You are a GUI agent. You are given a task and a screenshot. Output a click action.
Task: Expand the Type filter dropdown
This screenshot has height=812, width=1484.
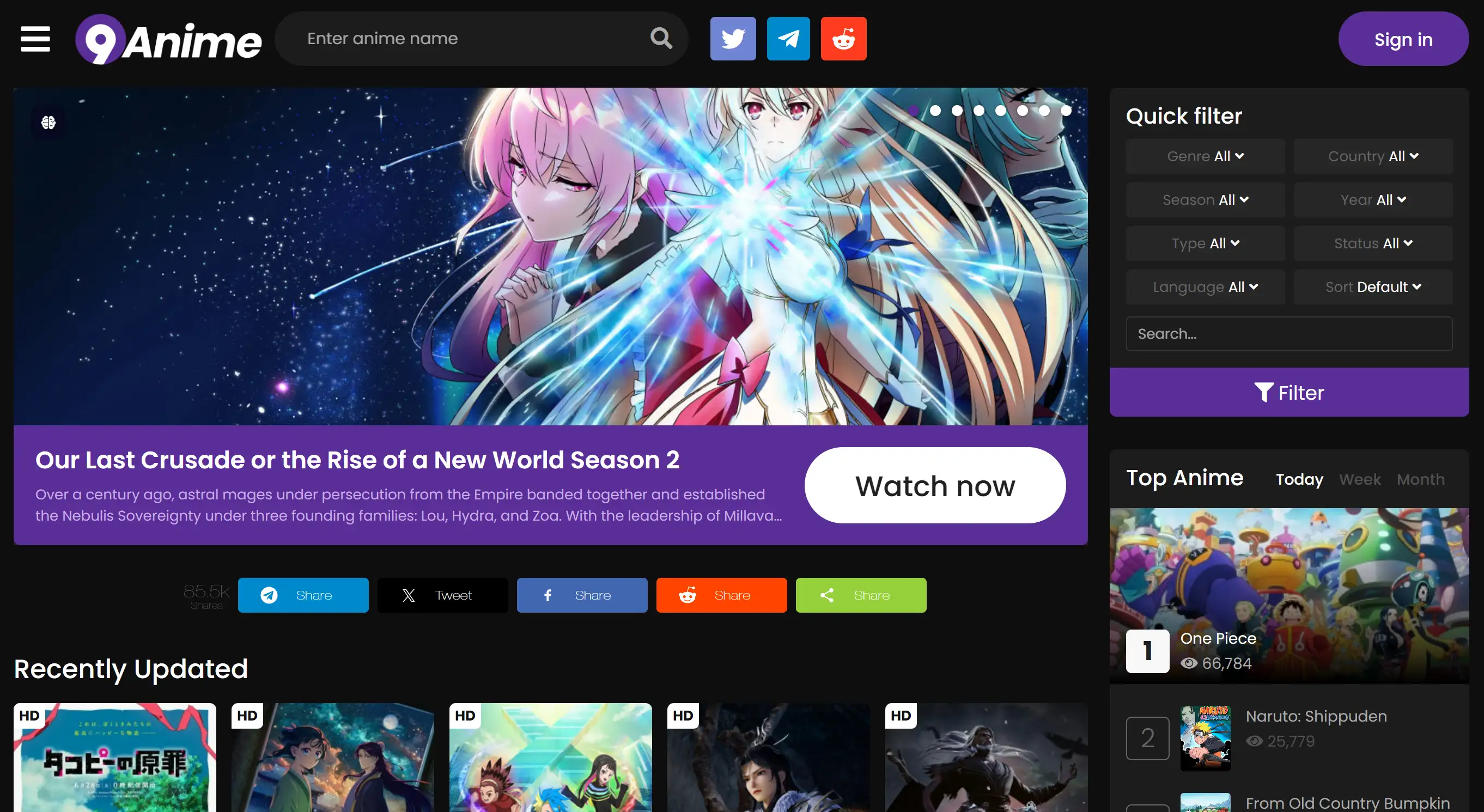point(1205,243)
